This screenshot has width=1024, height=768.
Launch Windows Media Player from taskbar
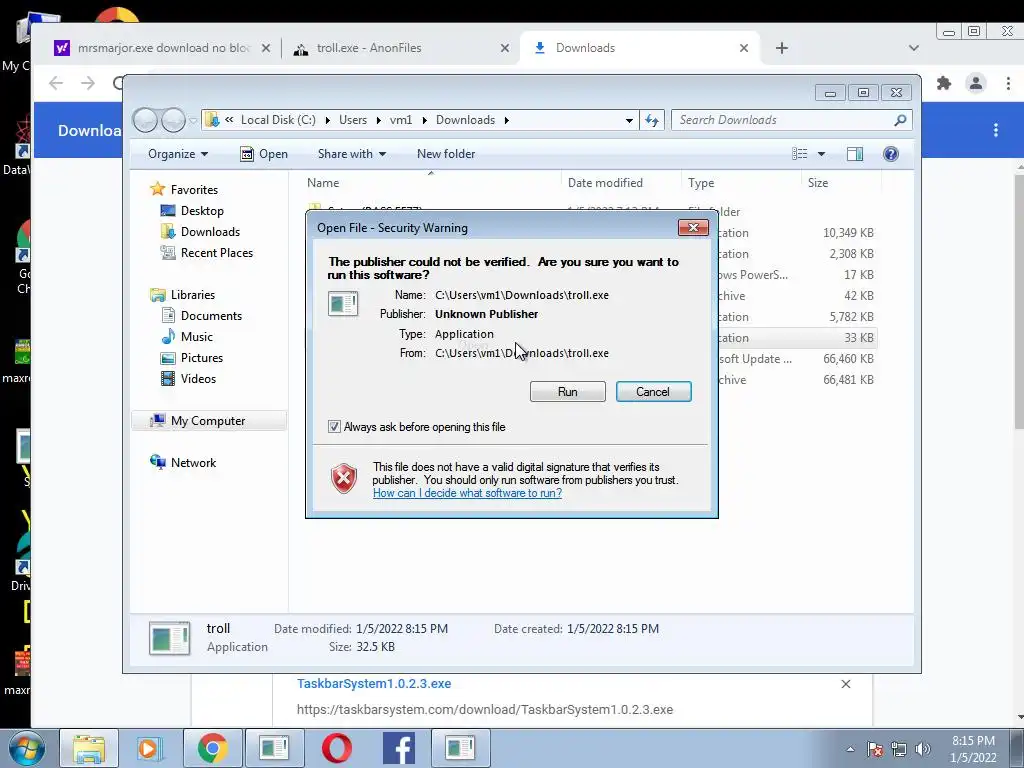pyautogui.click(x=150, y=748)
